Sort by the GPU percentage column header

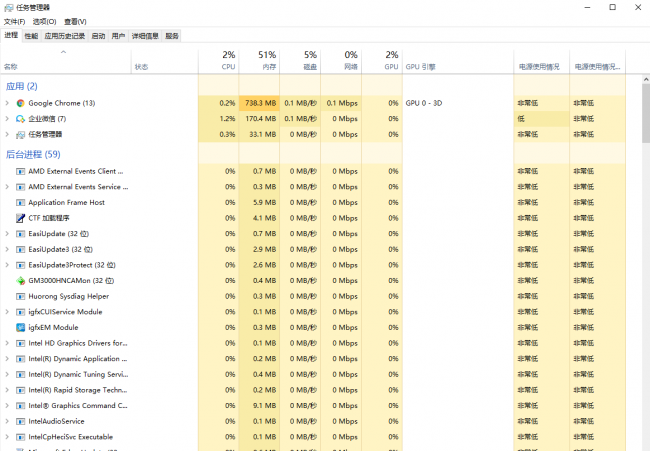[x=382, y=61]
